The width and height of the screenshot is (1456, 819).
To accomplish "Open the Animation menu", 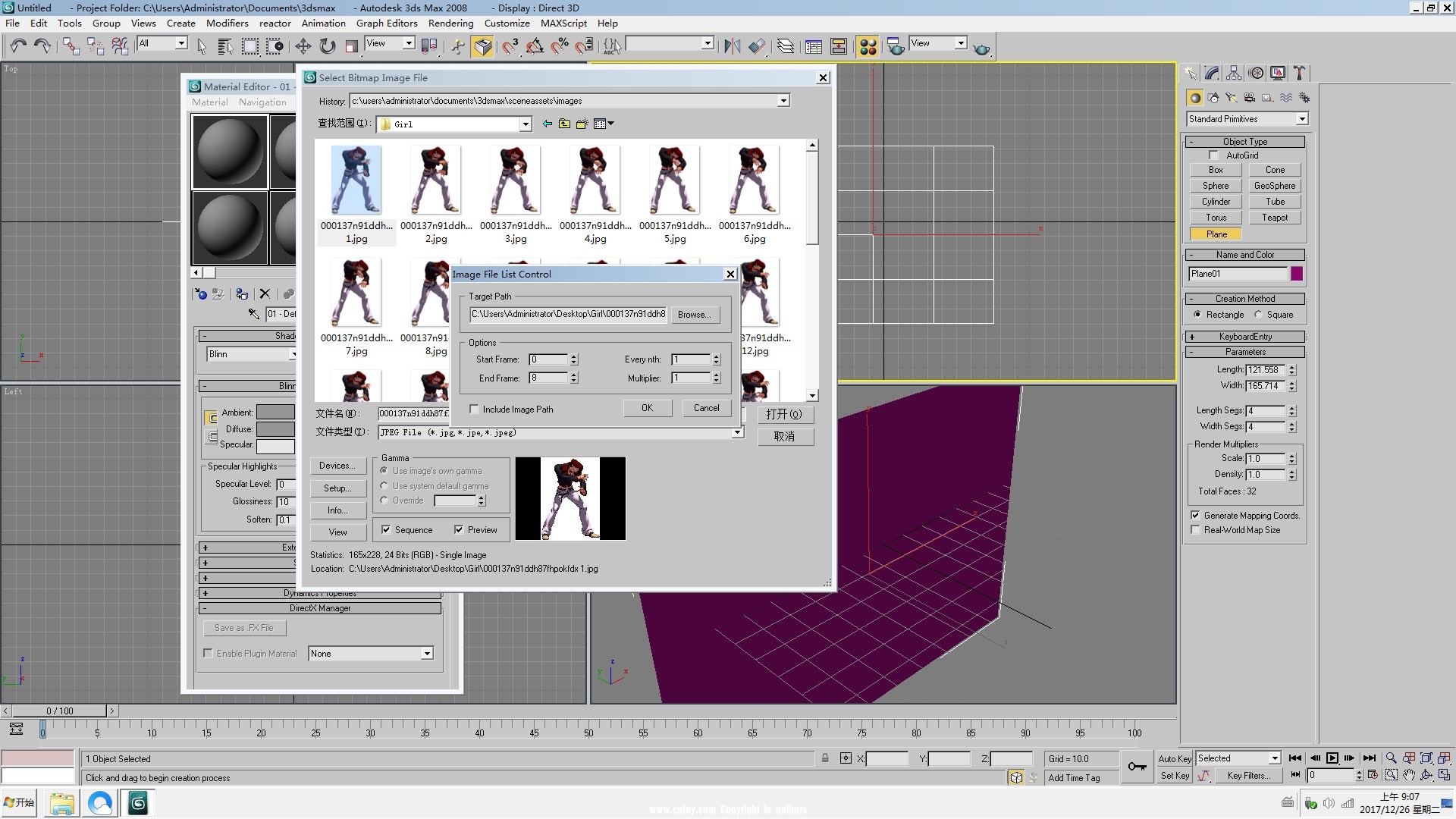I will click(x=323, y=23).
